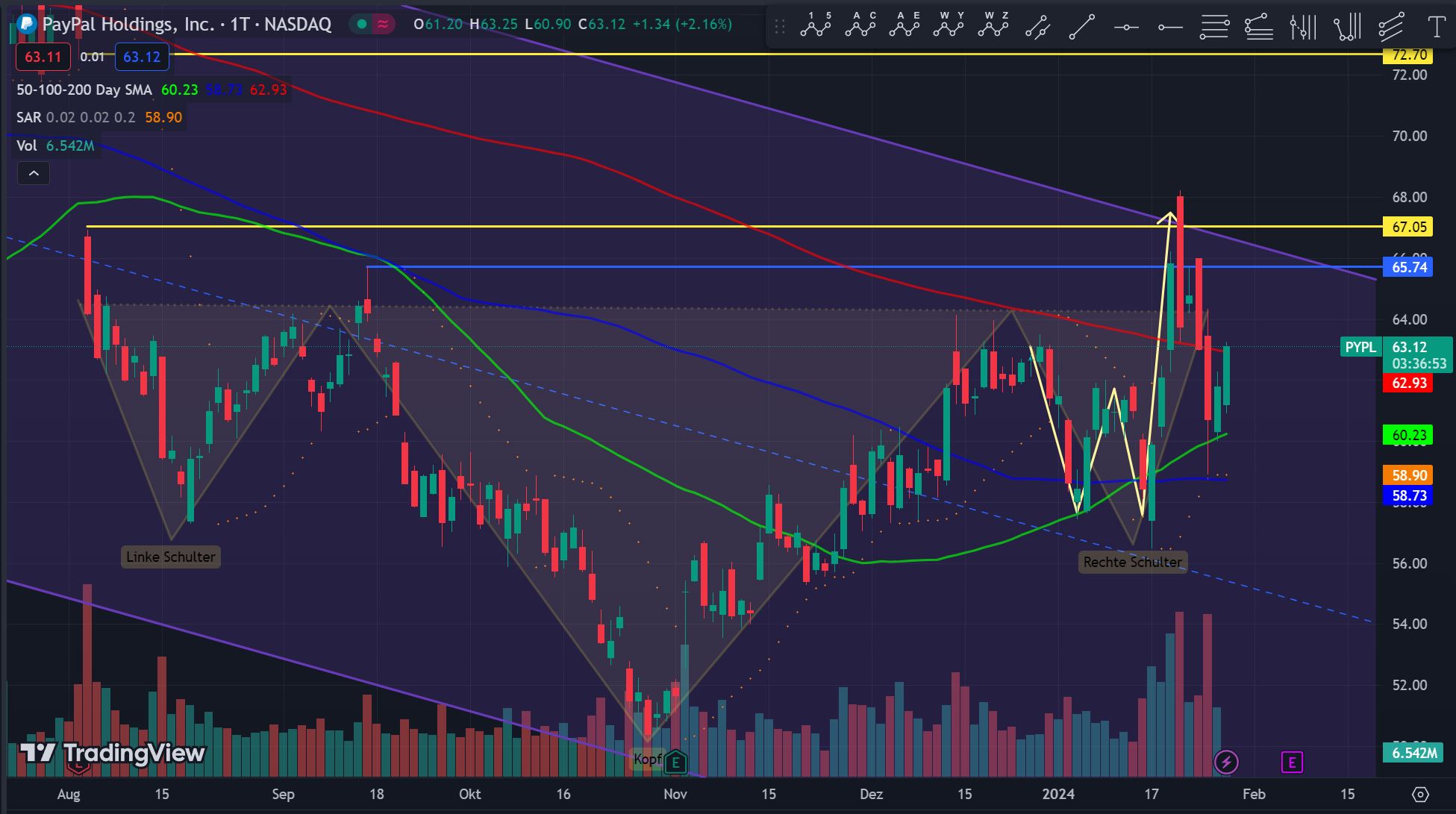Click the sell price button 63.11
Image resolution: width=1456 pixels, height=814 pixels.
click(x=43, y=57)
